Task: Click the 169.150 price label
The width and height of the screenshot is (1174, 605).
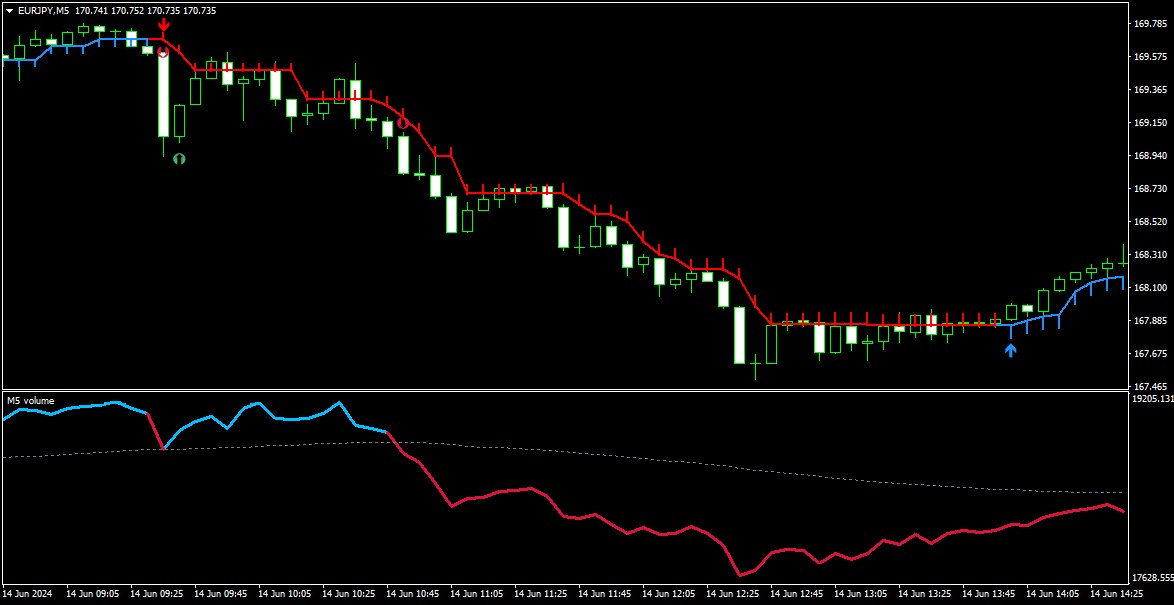Action: pos(1151,122)
